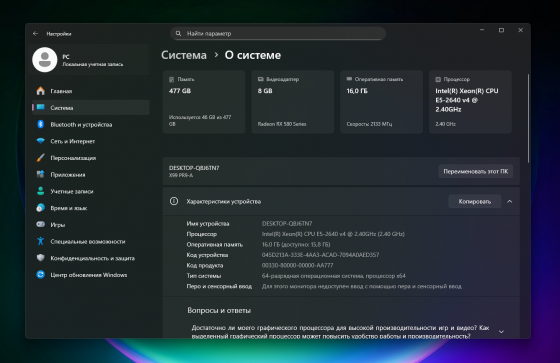Click the 16,0 ГБ доступно 15,8 ГБ value
Screen dimensions: 560x363
pos(296,244)
